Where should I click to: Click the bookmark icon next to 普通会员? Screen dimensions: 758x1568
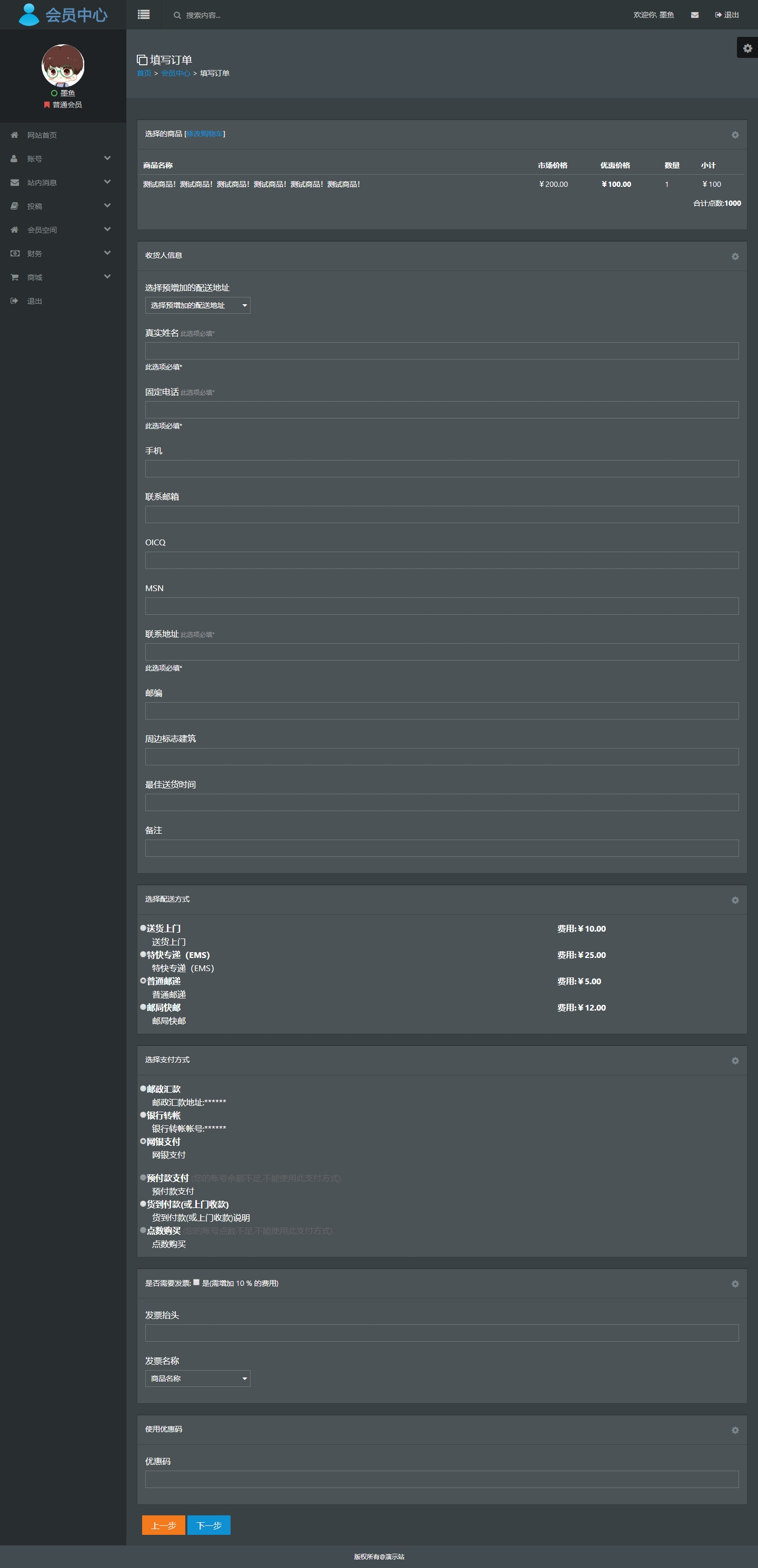tap(46, 105)
